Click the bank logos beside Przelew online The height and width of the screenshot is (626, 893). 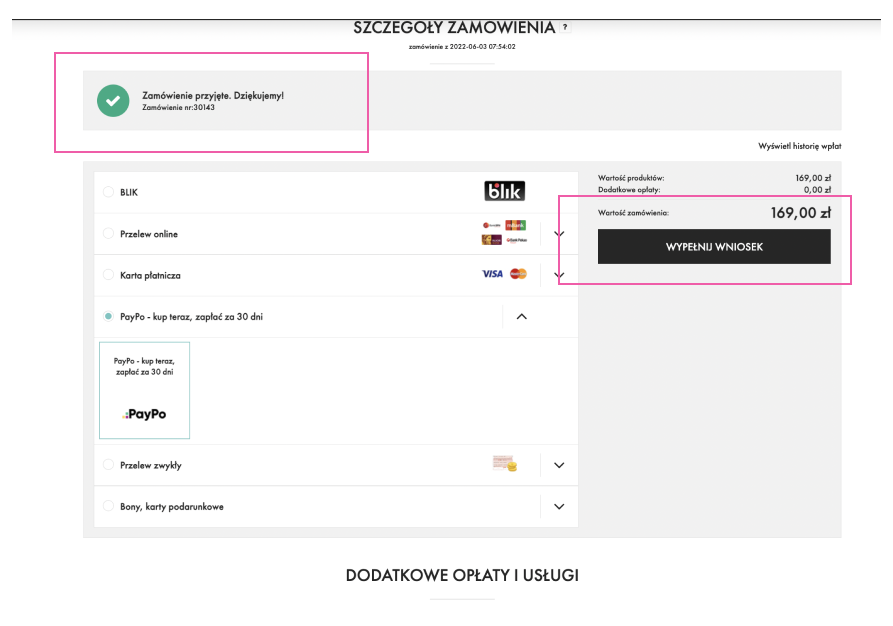click(x=503, y=233)
